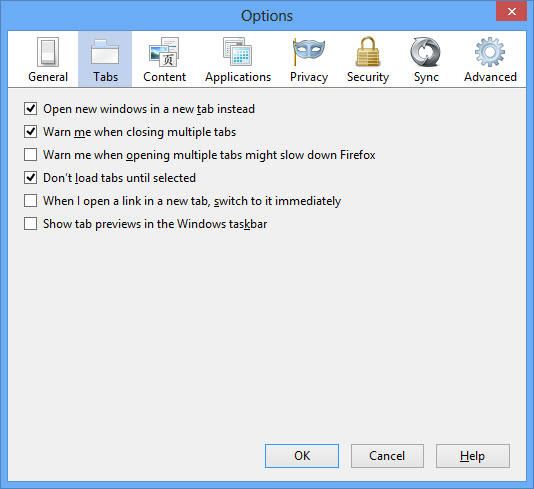Enable switching to new tab immediately

pyautogui.click(x=31, y=201)
